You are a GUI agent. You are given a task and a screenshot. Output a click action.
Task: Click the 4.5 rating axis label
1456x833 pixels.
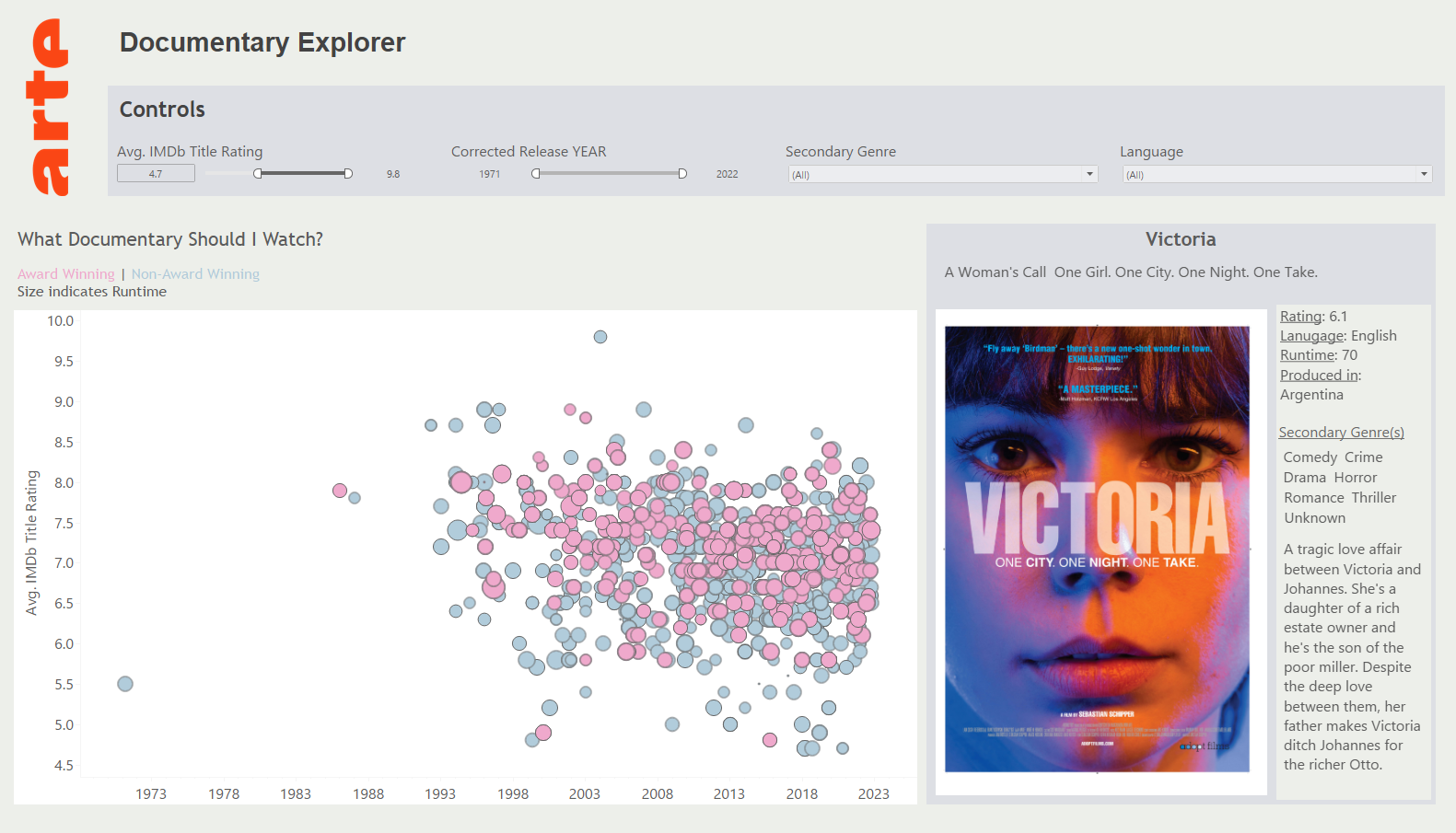[x=64, y=766]
